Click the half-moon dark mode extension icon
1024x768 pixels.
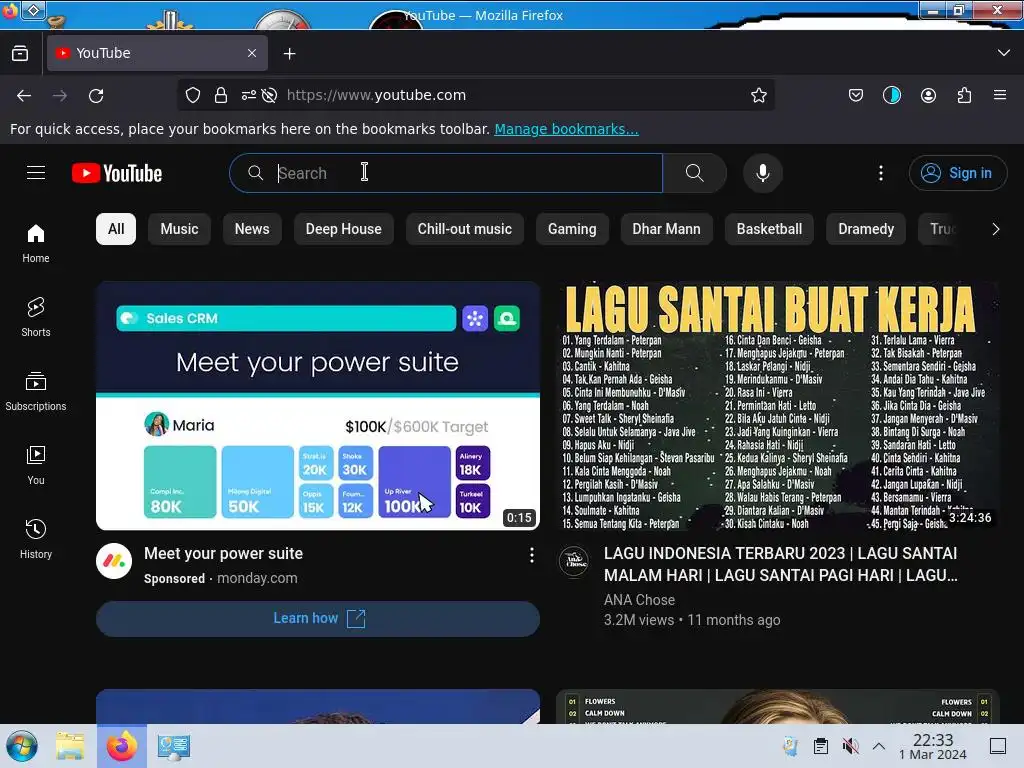pyautogui.click(x=891, y=95)
